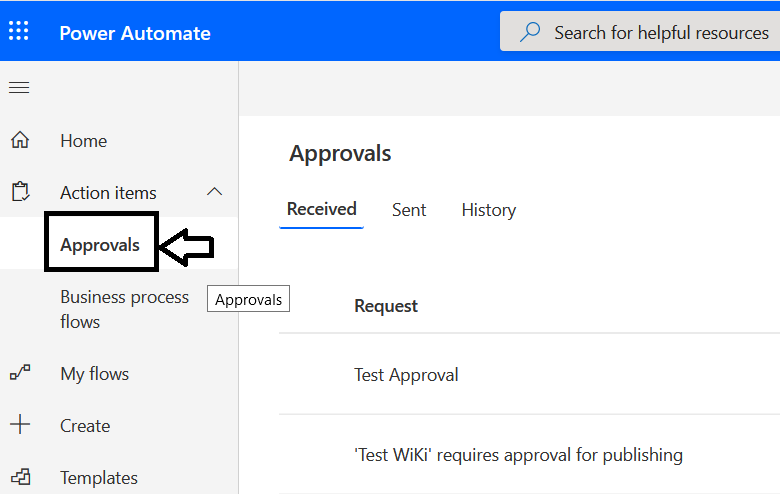Switch to the History tab
The height and width of the screenshot is (494, 780).
tap(488, 210)
